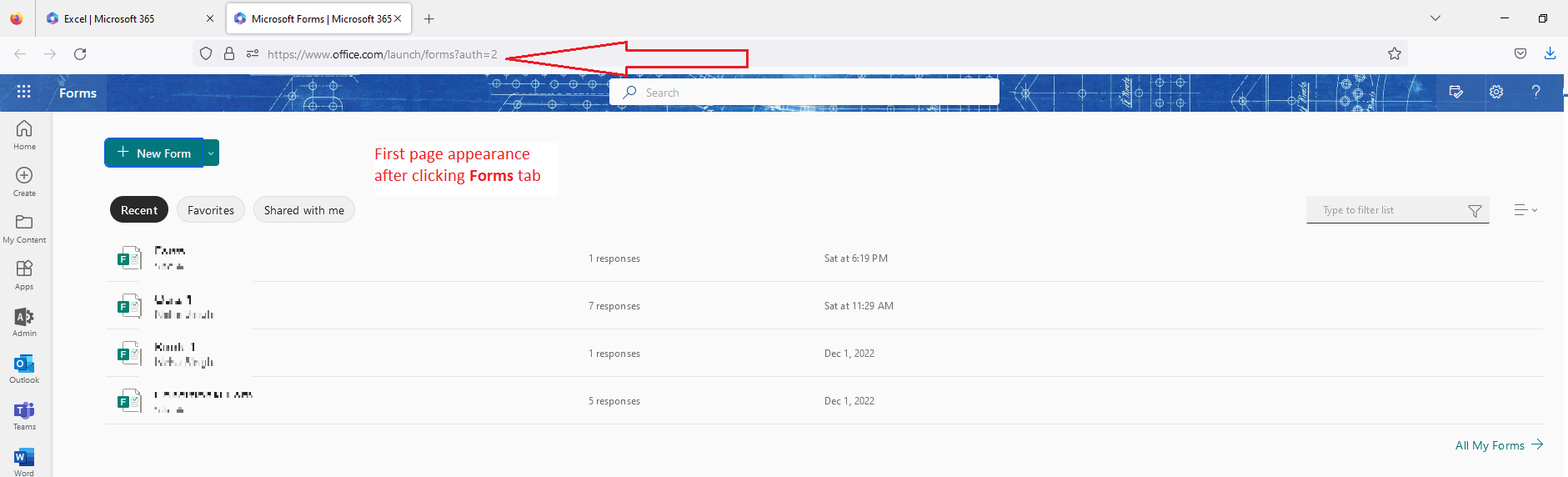Go to Home in the left sidebar
Screen dimensions: 1568x477
pos(24,134)
